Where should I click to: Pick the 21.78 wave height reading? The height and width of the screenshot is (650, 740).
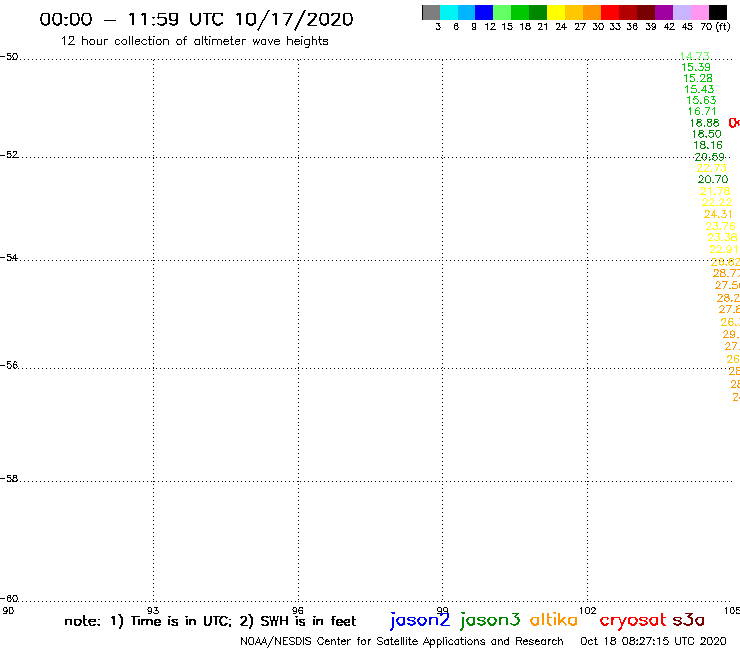(715, 191)
